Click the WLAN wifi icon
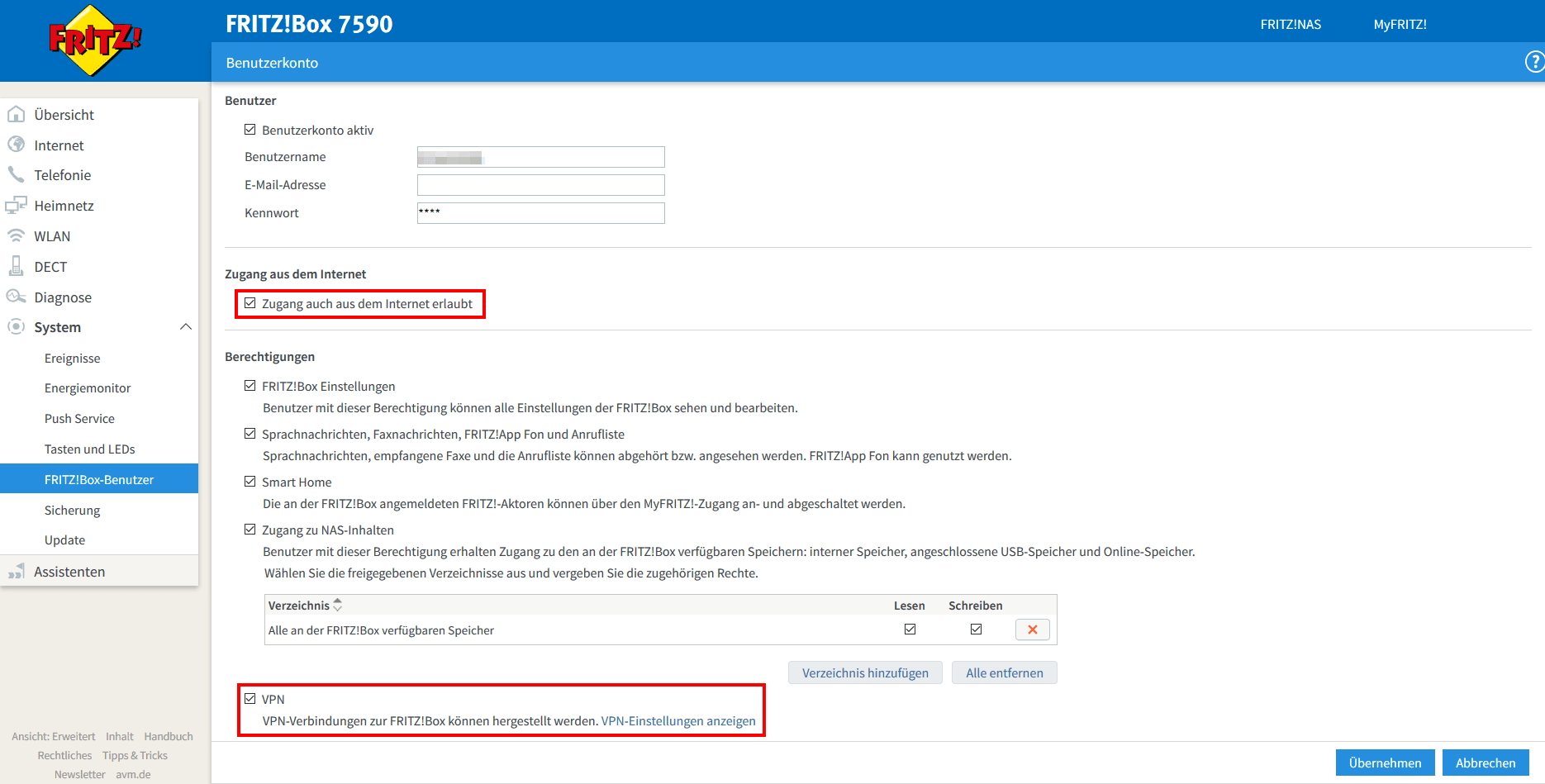 pos(16,235)
